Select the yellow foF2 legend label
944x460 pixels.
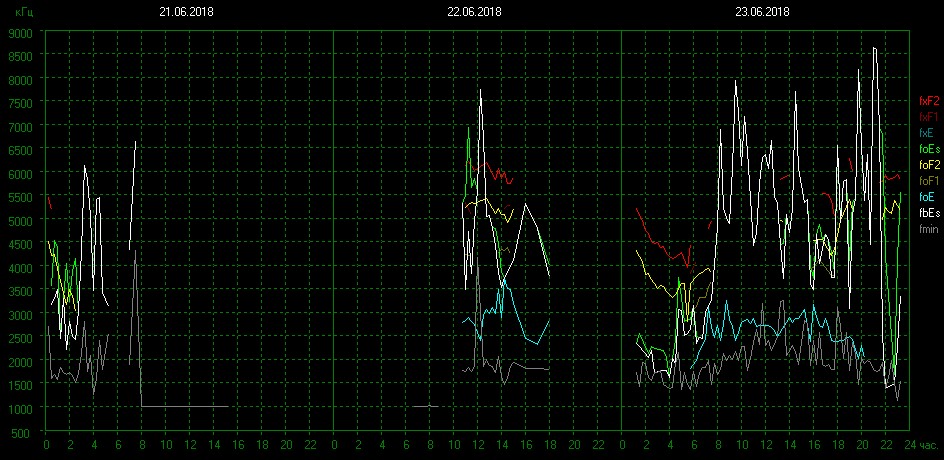(928, 165)
